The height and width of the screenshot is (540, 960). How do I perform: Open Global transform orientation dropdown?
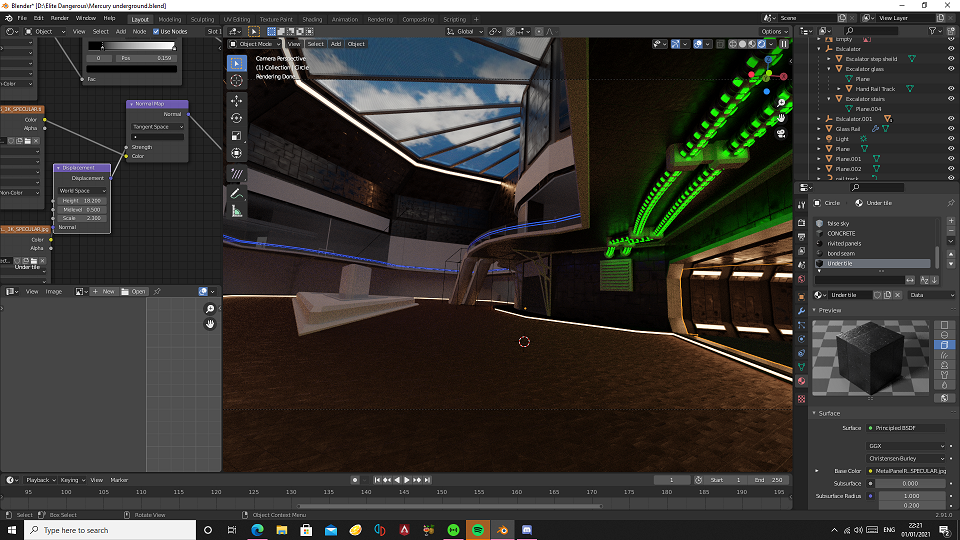(465, 31)
